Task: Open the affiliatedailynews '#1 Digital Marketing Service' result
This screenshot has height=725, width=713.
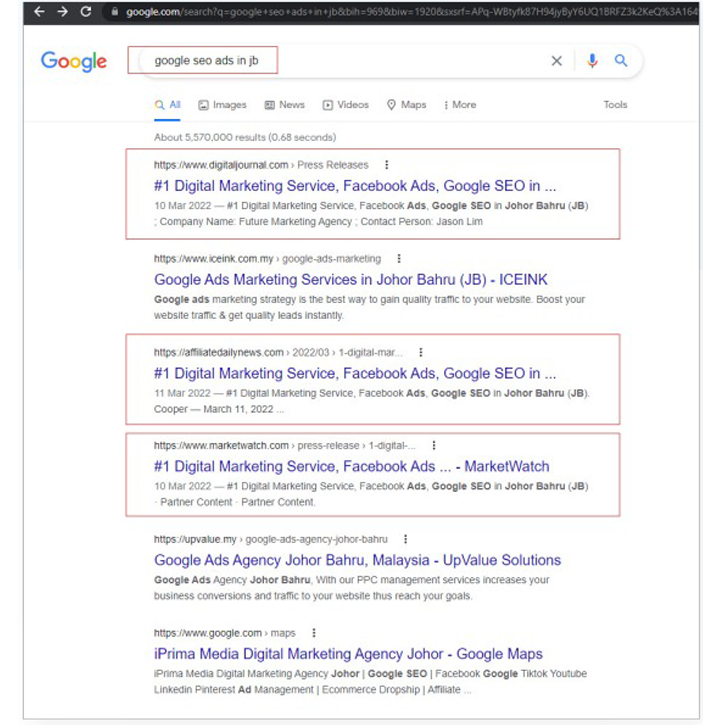Action: 355,374
